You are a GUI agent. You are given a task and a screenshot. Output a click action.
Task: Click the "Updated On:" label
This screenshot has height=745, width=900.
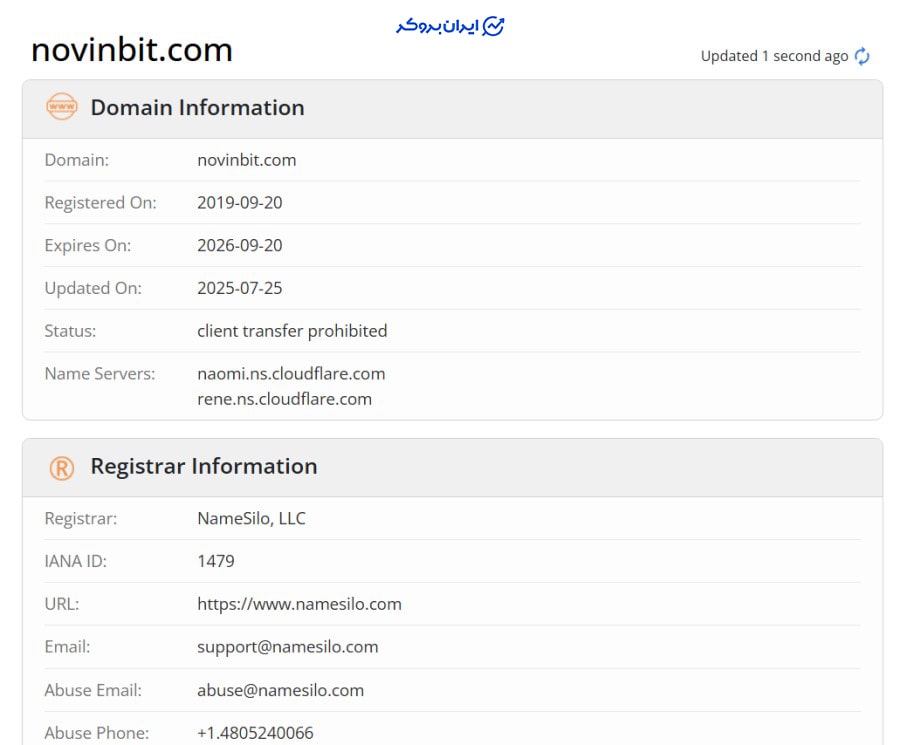click(x=93, y=288)
